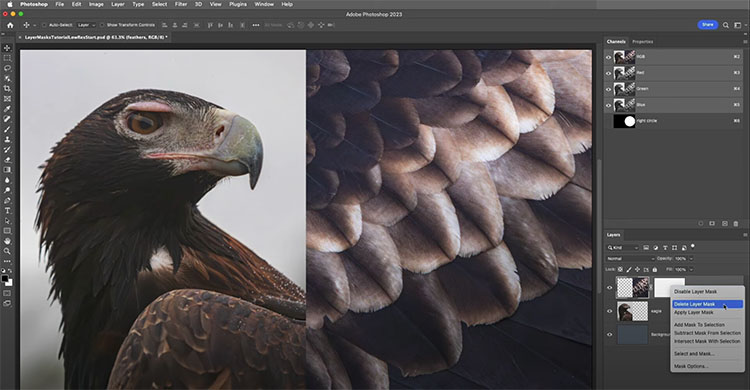Delete current channel with trash icon
The width and height of the screenshot is (750, 390).
(x=736, y=223)
